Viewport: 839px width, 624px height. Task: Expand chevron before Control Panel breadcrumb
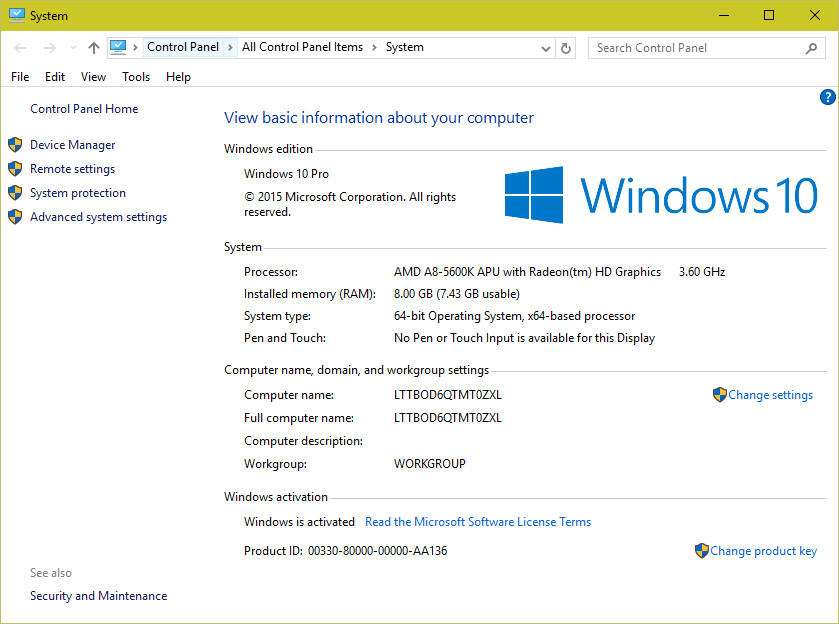pyautogui.click(x=135, y=48)
